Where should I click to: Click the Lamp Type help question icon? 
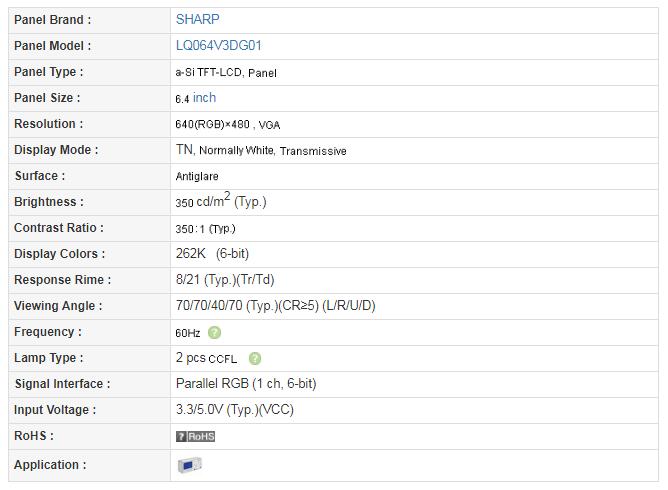click(255, 358)
